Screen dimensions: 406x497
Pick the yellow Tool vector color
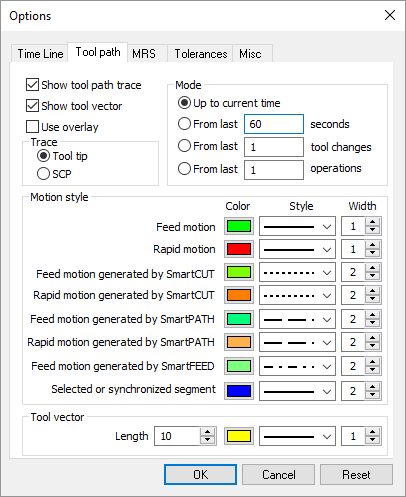[239, 436]
